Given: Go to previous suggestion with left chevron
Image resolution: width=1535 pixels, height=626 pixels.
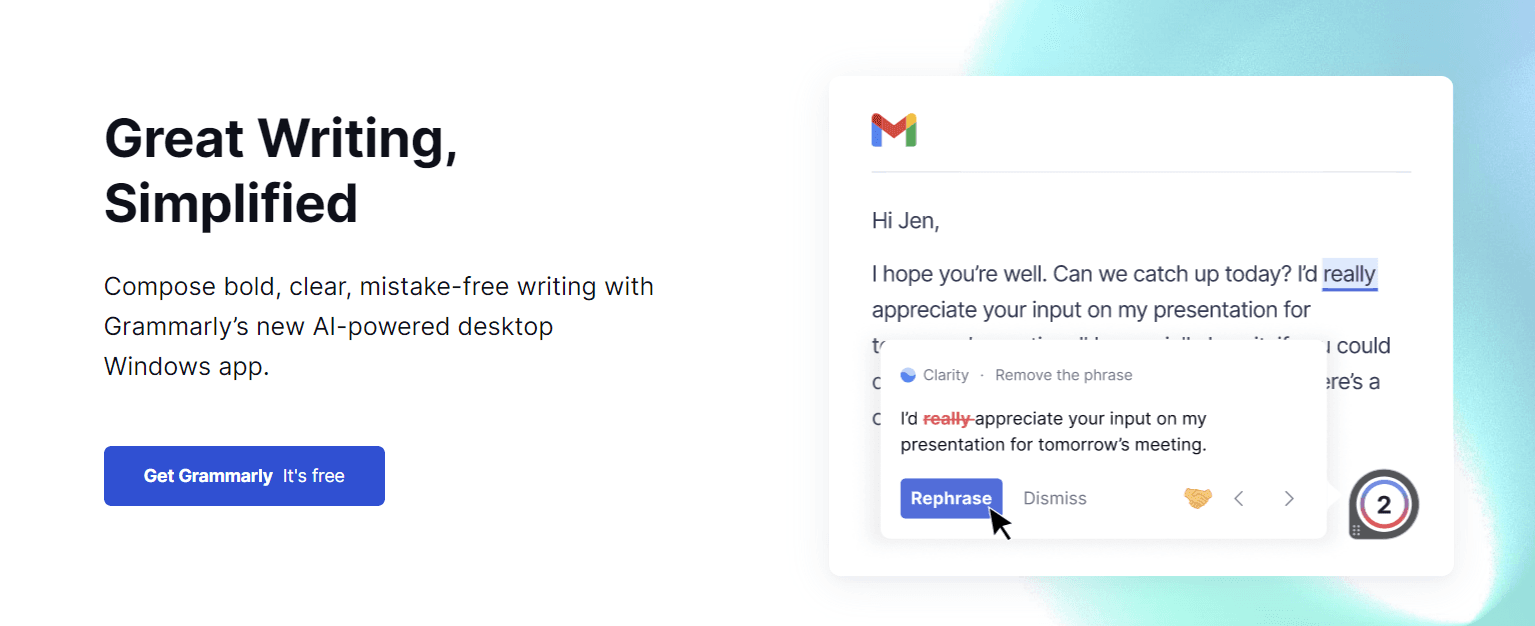Looking at the screenshot, I should point(1239,498).
